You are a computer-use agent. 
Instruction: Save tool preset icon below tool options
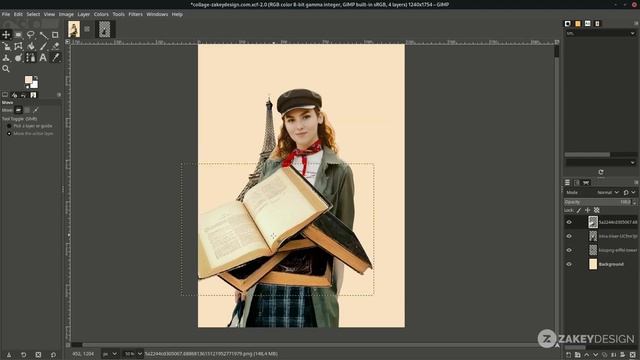pos(9,355)
